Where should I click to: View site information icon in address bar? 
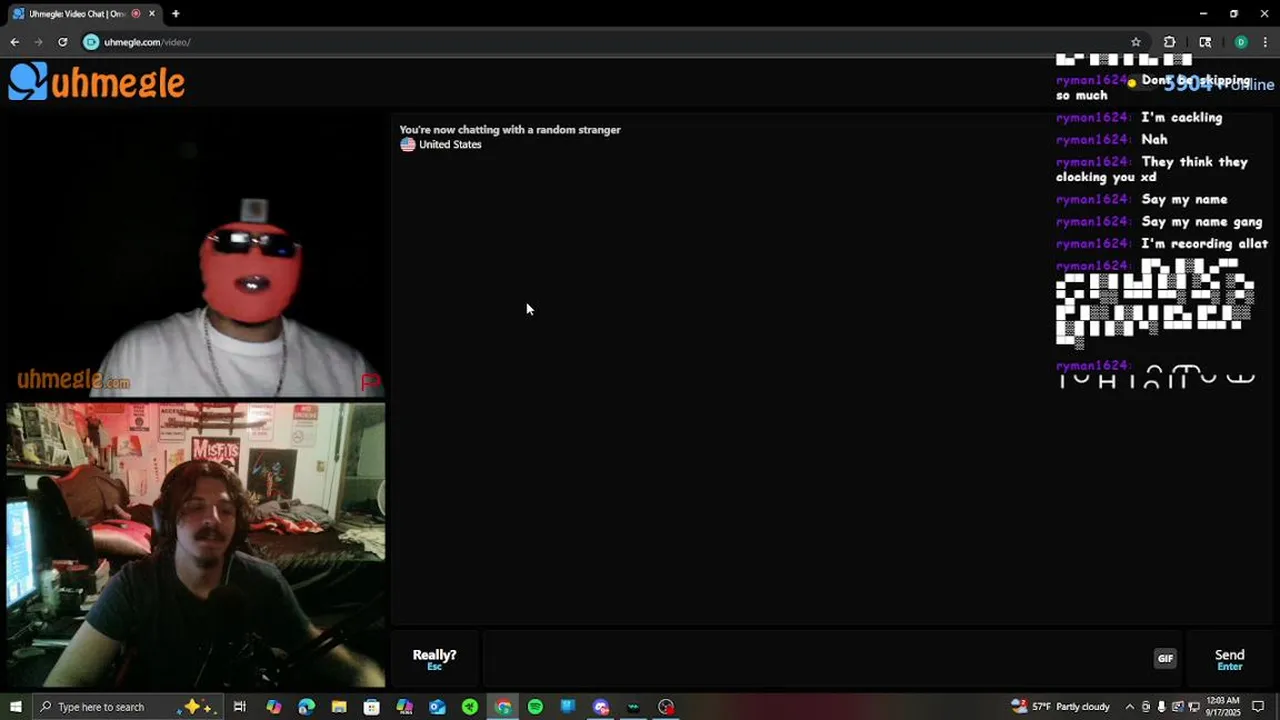point(91,42)
